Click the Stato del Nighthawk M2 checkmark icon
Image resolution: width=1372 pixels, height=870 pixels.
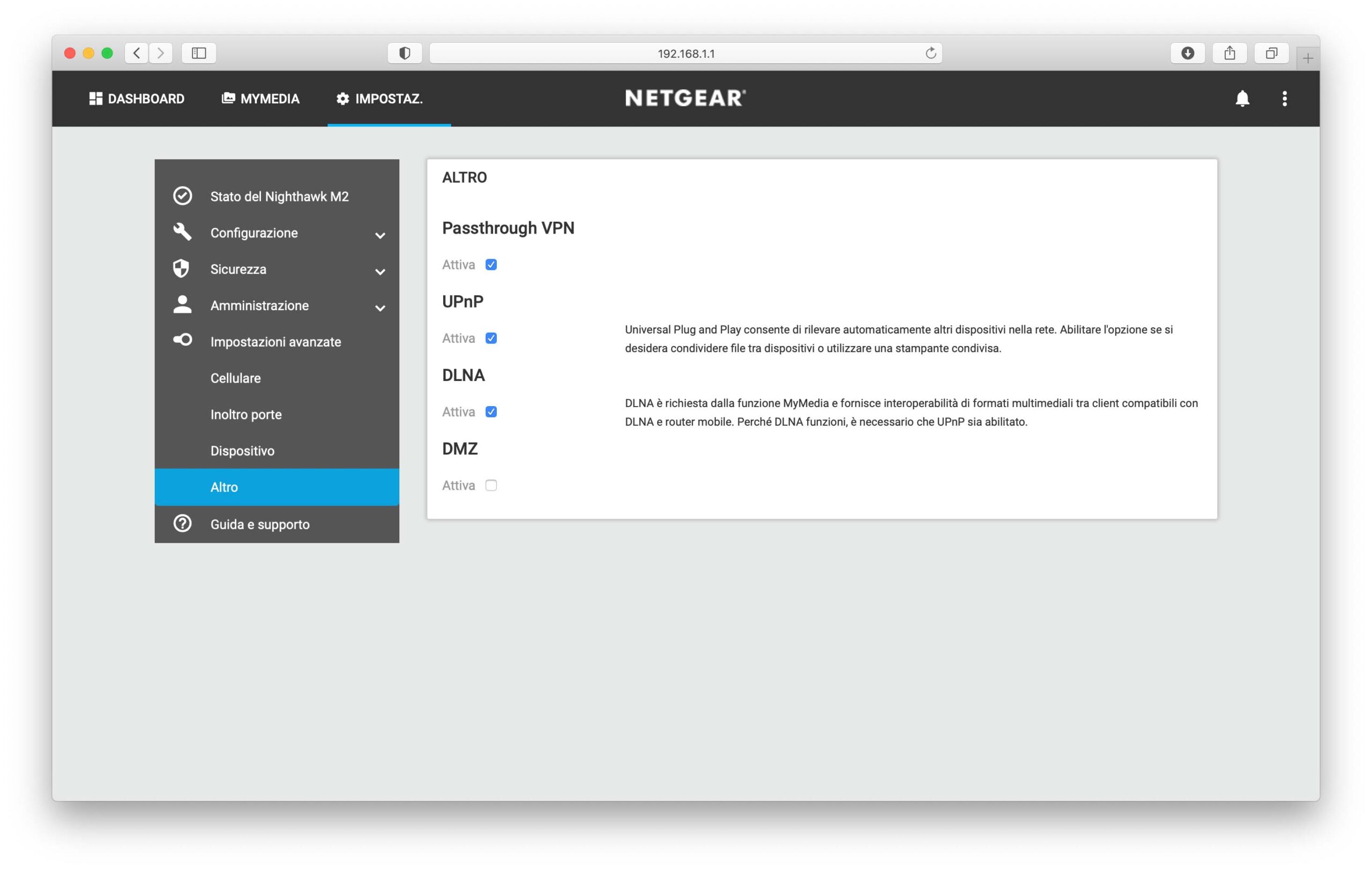tap(182, 196)
